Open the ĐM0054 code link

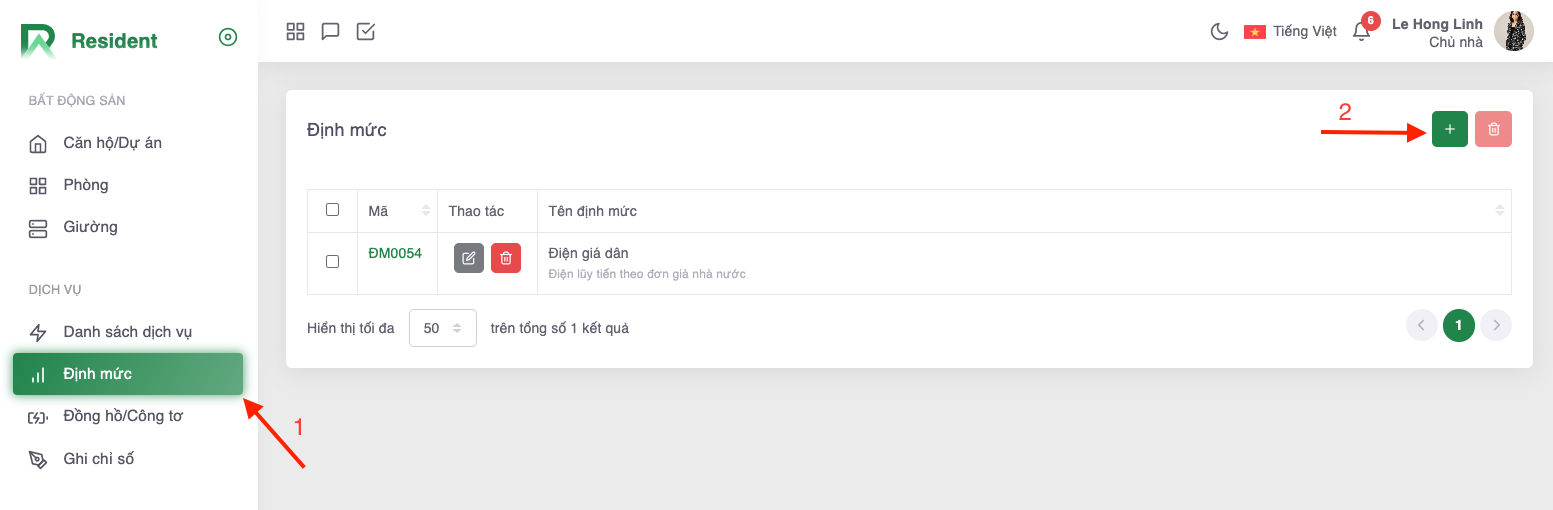395,254
